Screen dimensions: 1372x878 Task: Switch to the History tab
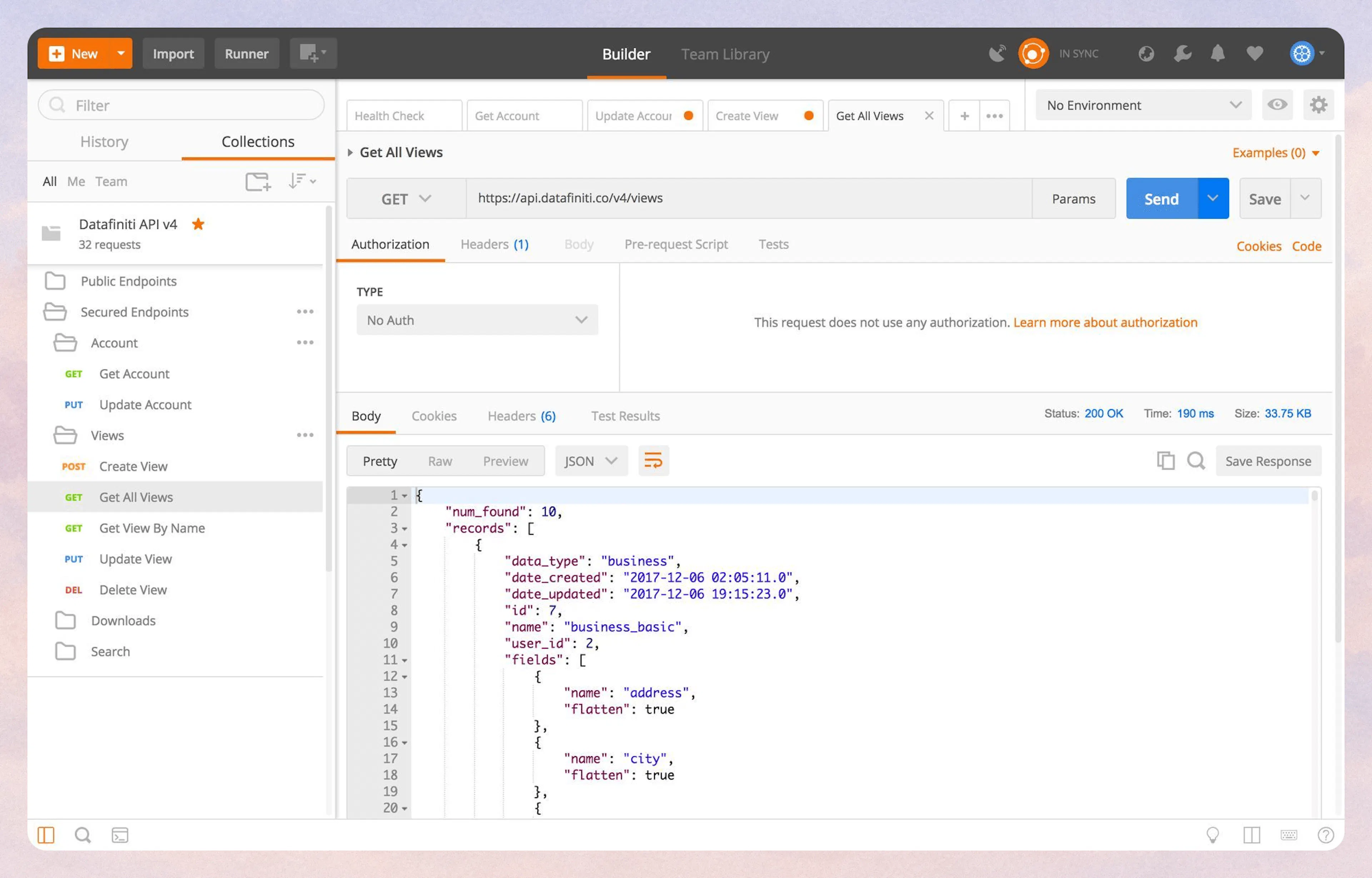(x=104, y=141)
